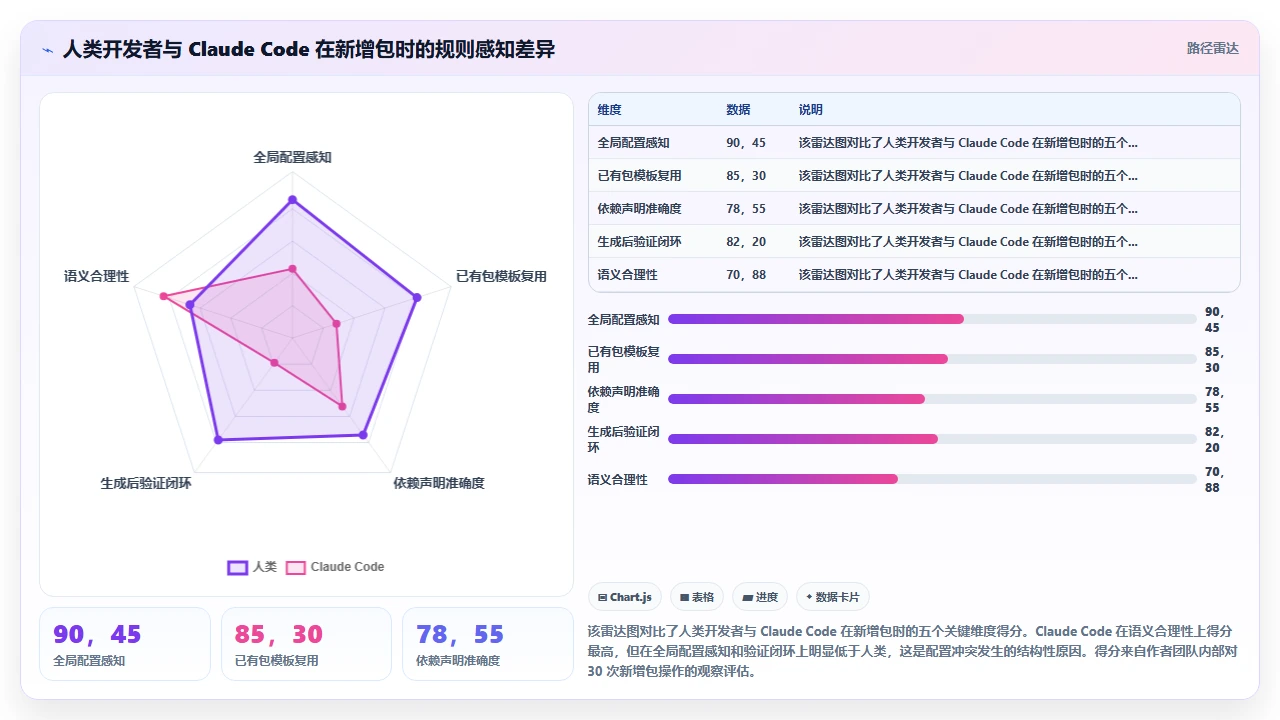Screen dimensions: 1280x720
Task: Open the 90，45 全局配置感知 data card
Action: pos(125,644)
